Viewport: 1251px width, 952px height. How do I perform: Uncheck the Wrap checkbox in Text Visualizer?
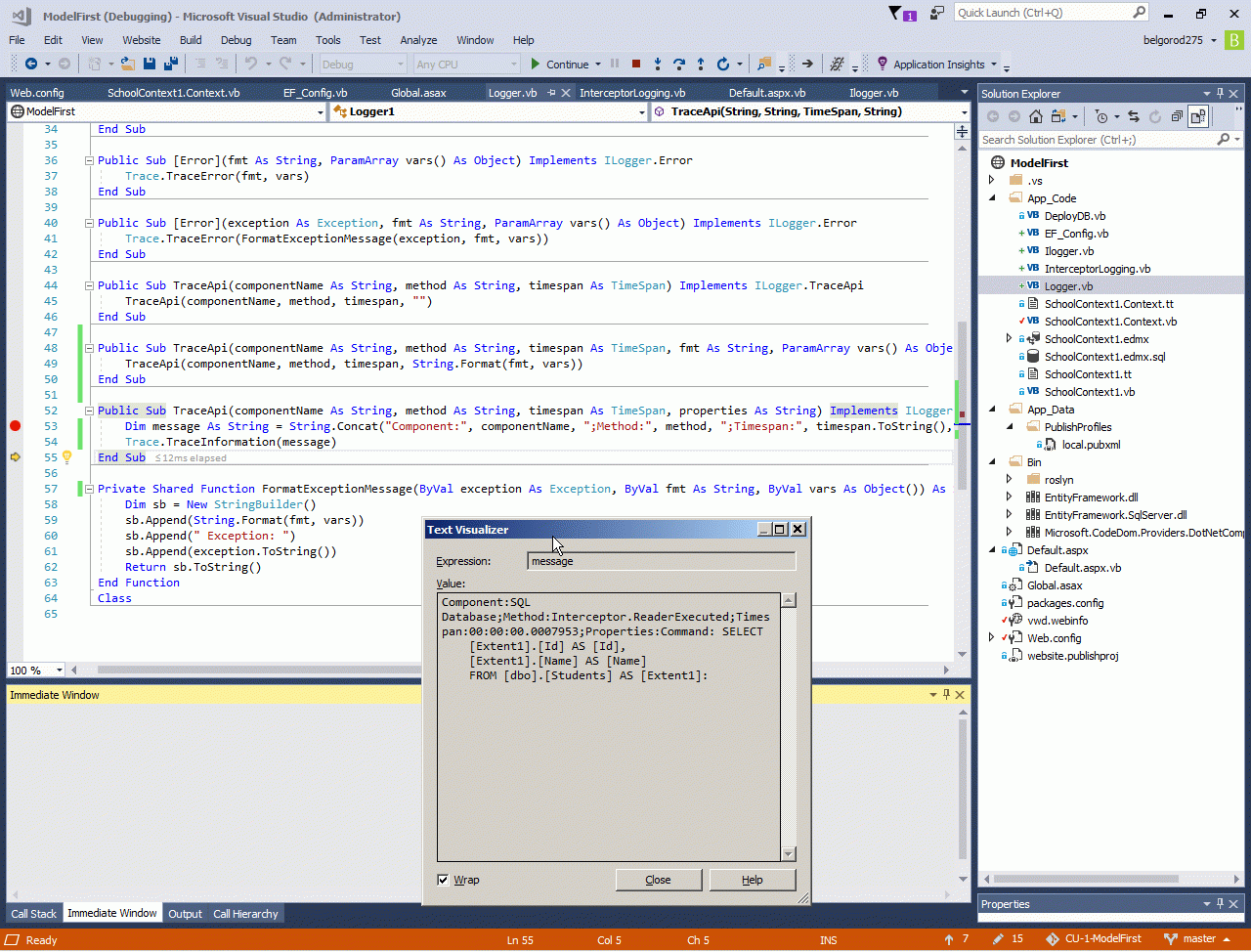[444, 881]
